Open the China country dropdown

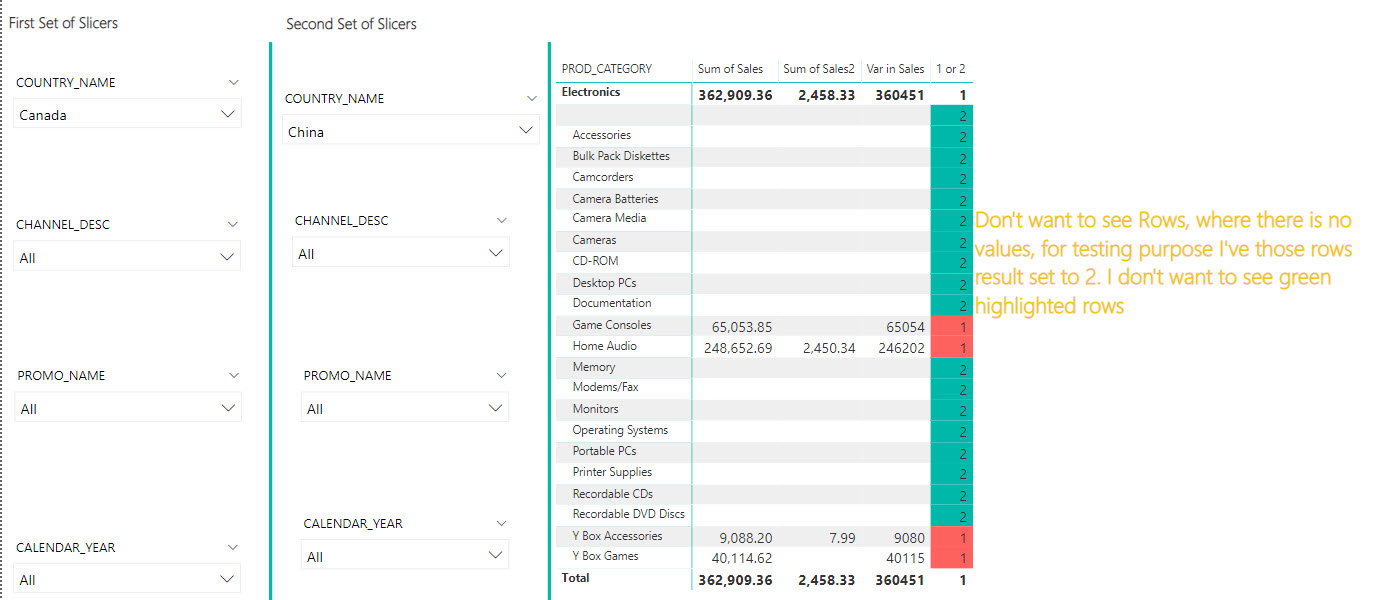point(411,131)
